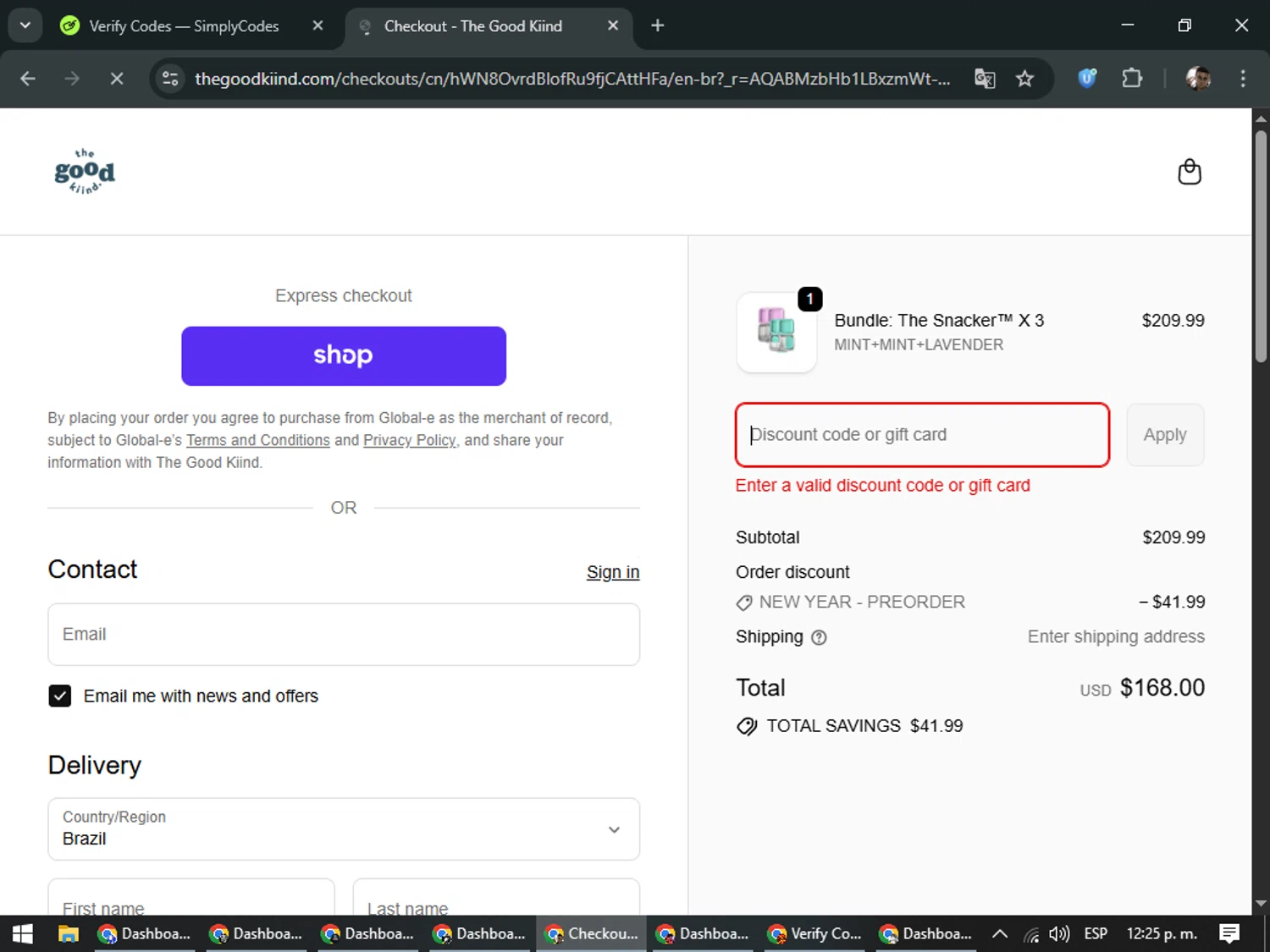Open the Checkou... Chrome taskbar window
This screenshot has height=952, width=1270.
click(592, 933)
